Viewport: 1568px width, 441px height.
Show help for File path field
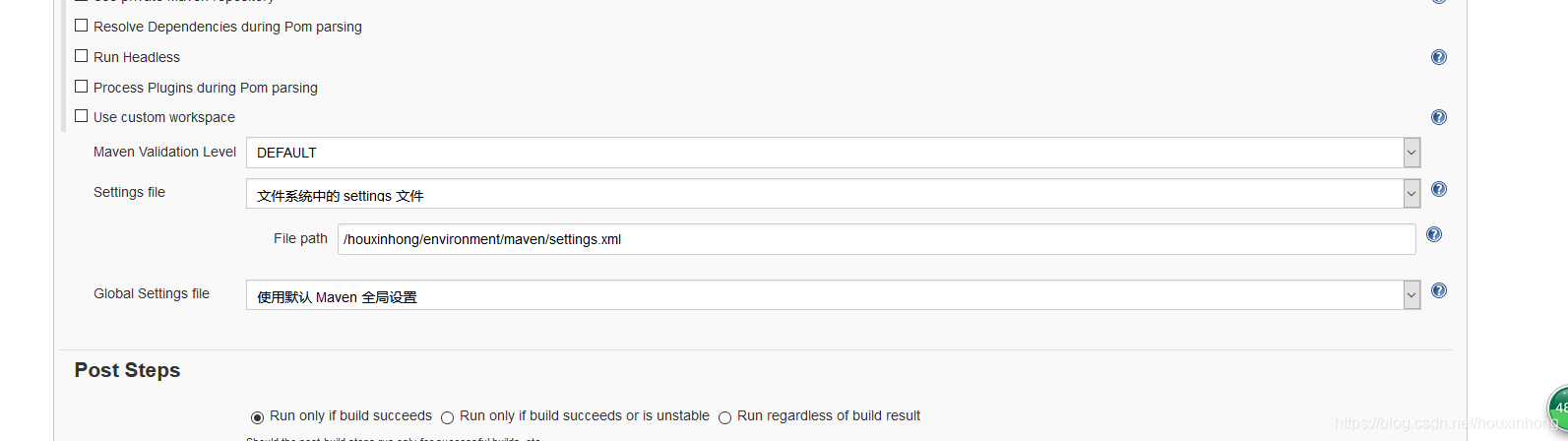[x=1433, y=234]
